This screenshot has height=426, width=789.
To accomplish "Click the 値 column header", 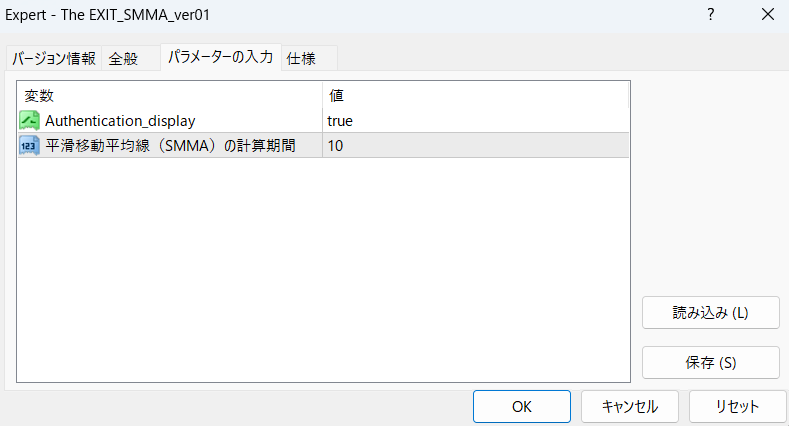I will (475, 95).
